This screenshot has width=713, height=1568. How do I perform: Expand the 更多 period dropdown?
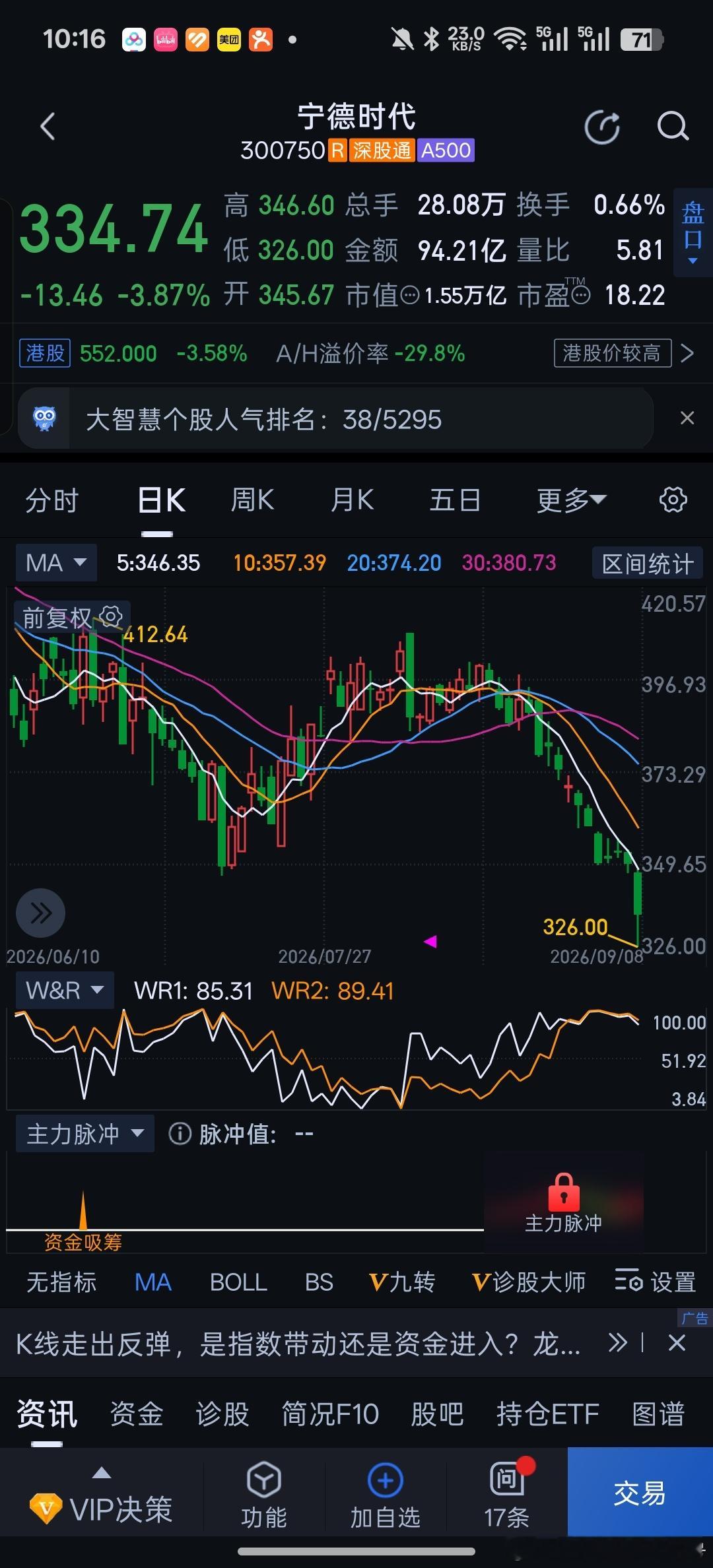[571, 500]
